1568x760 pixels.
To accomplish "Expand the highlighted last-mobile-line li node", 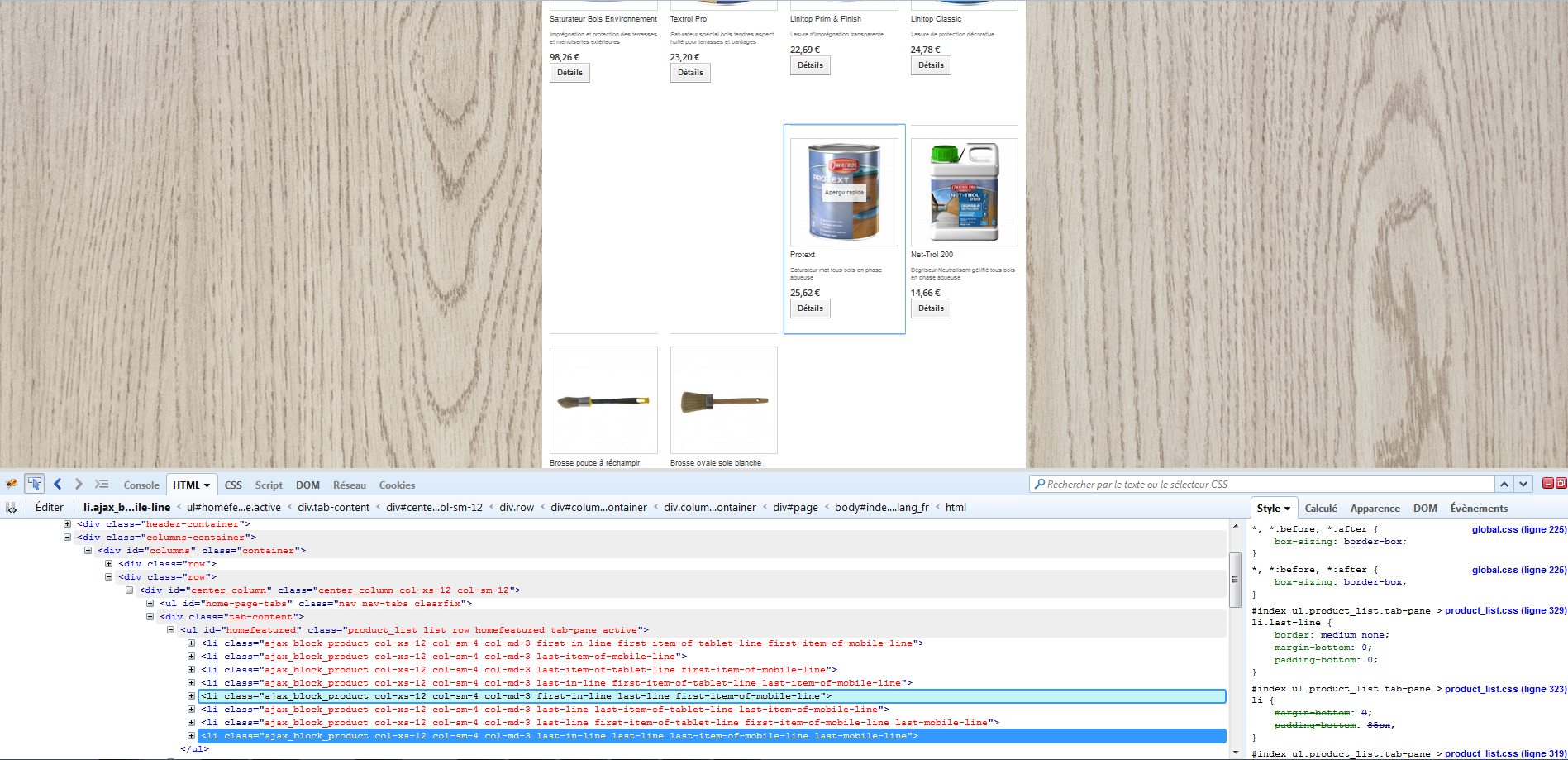I will point(191,736).
